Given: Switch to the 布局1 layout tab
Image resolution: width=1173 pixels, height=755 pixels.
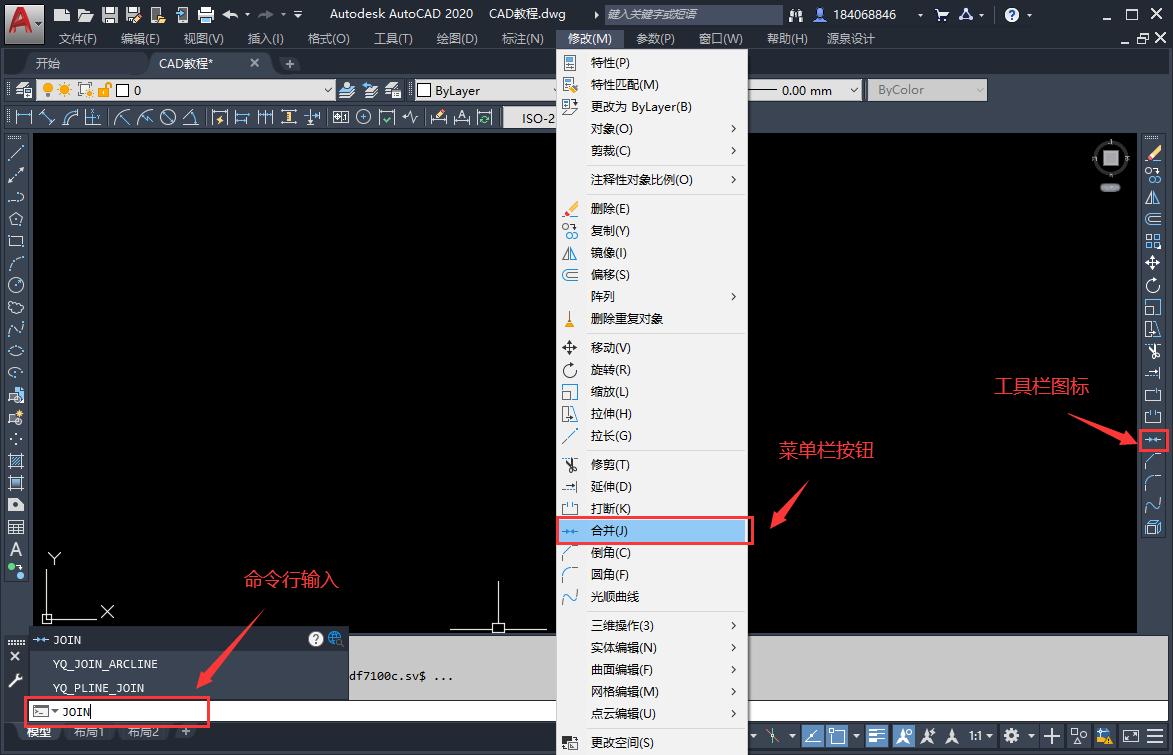Looking at the screenshot, I should click(x=89, y=732).
